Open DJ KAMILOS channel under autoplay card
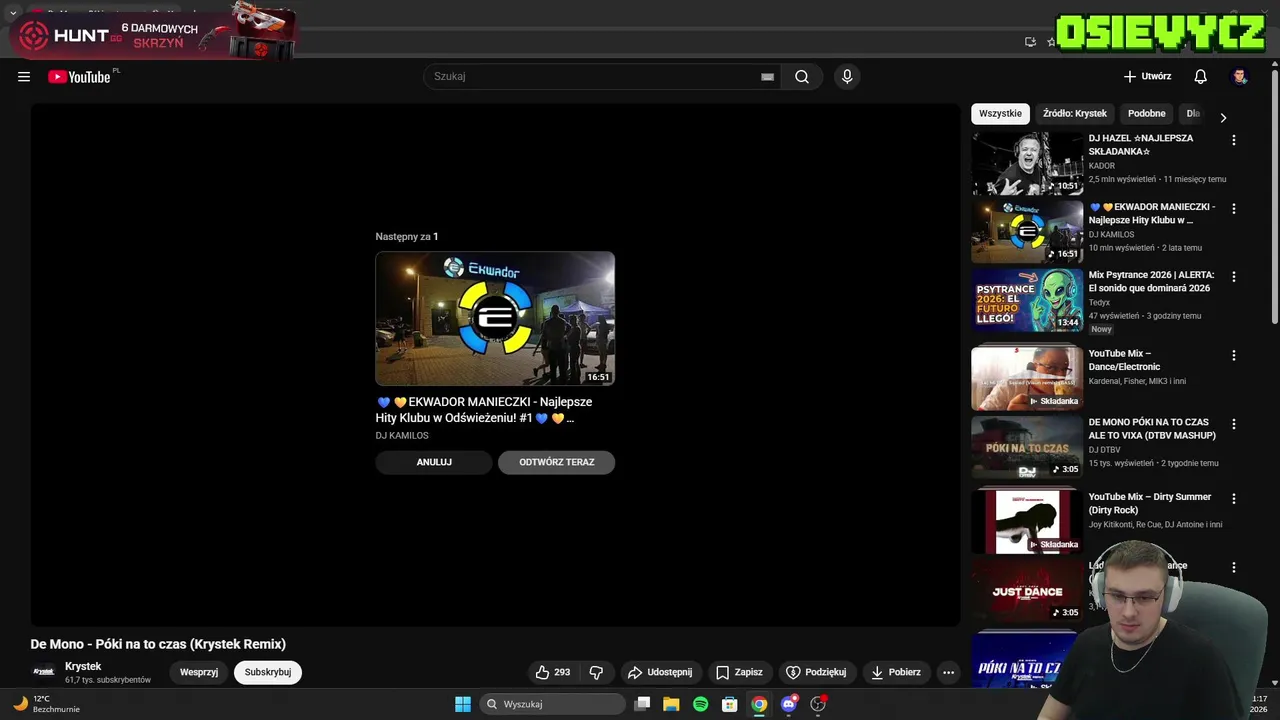This screenshot has height=720, width=1280. tap(402, 436)
